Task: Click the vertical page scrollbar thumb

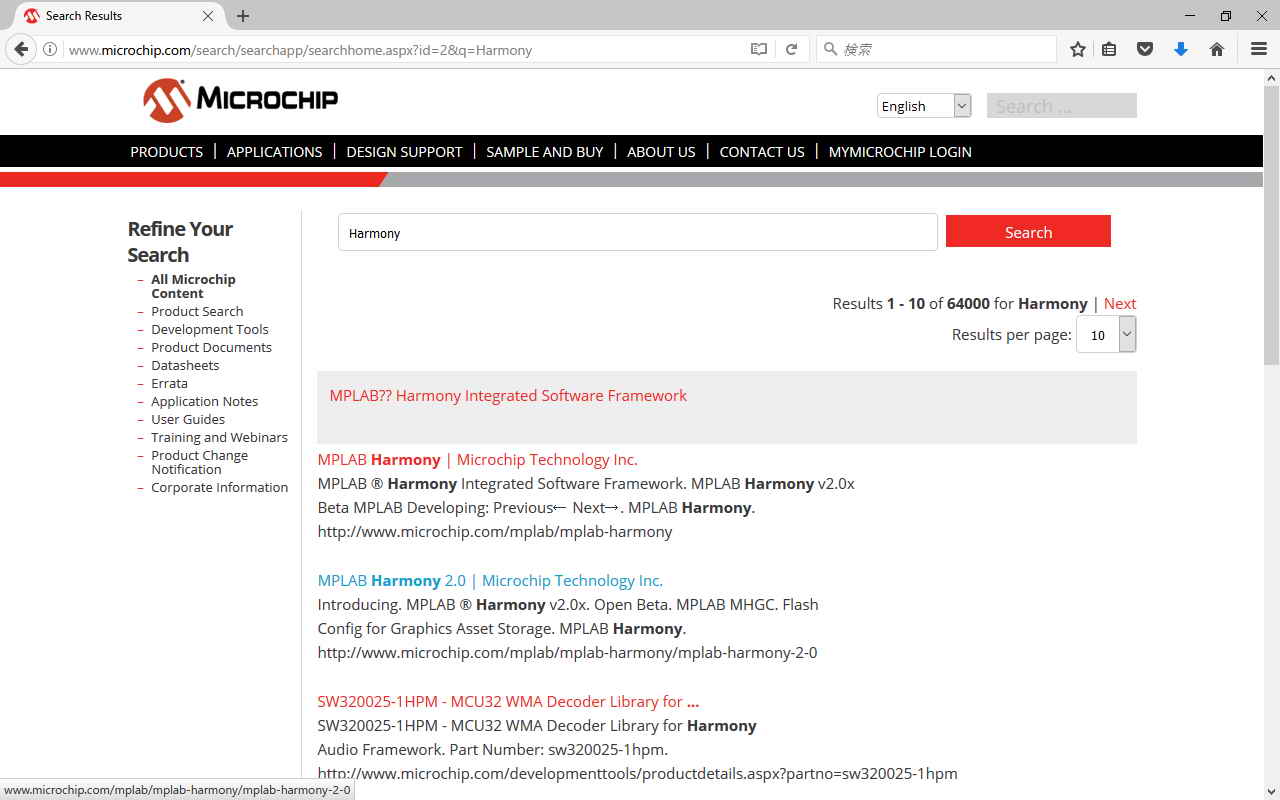Action: click(1272, 225)
